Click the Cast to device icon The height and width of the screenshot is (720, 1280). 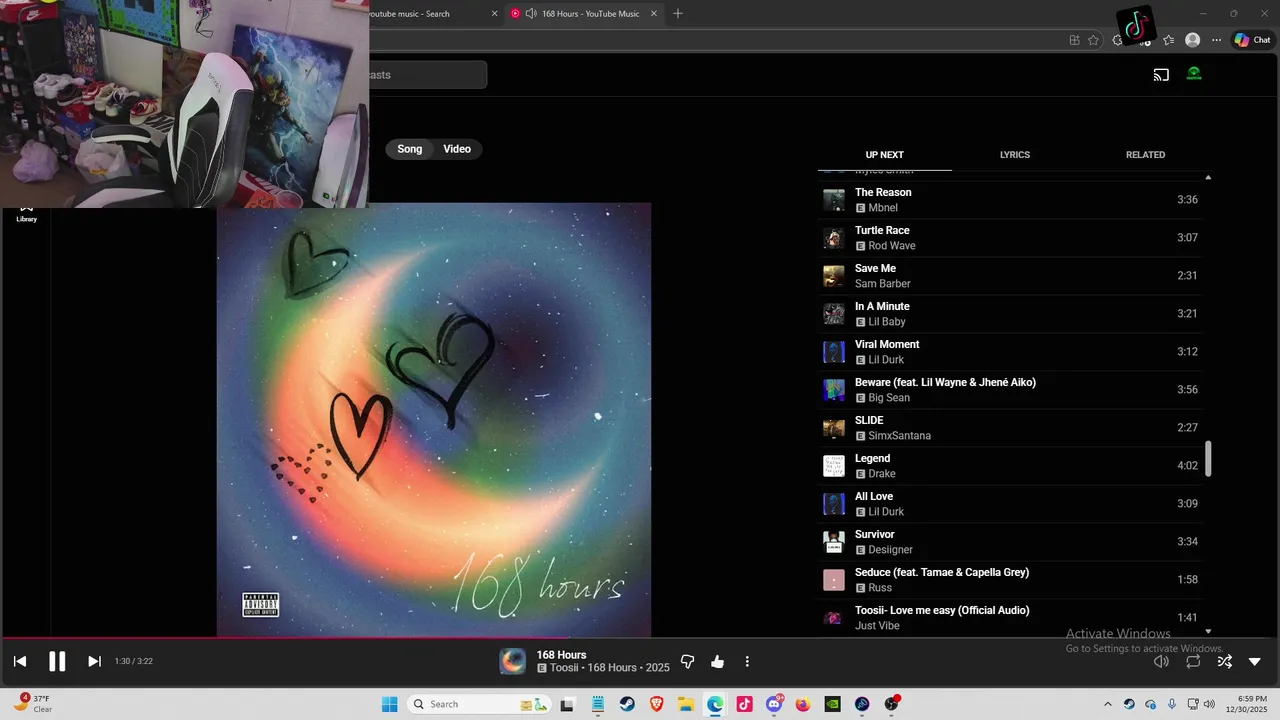(x=1161, y=74)
